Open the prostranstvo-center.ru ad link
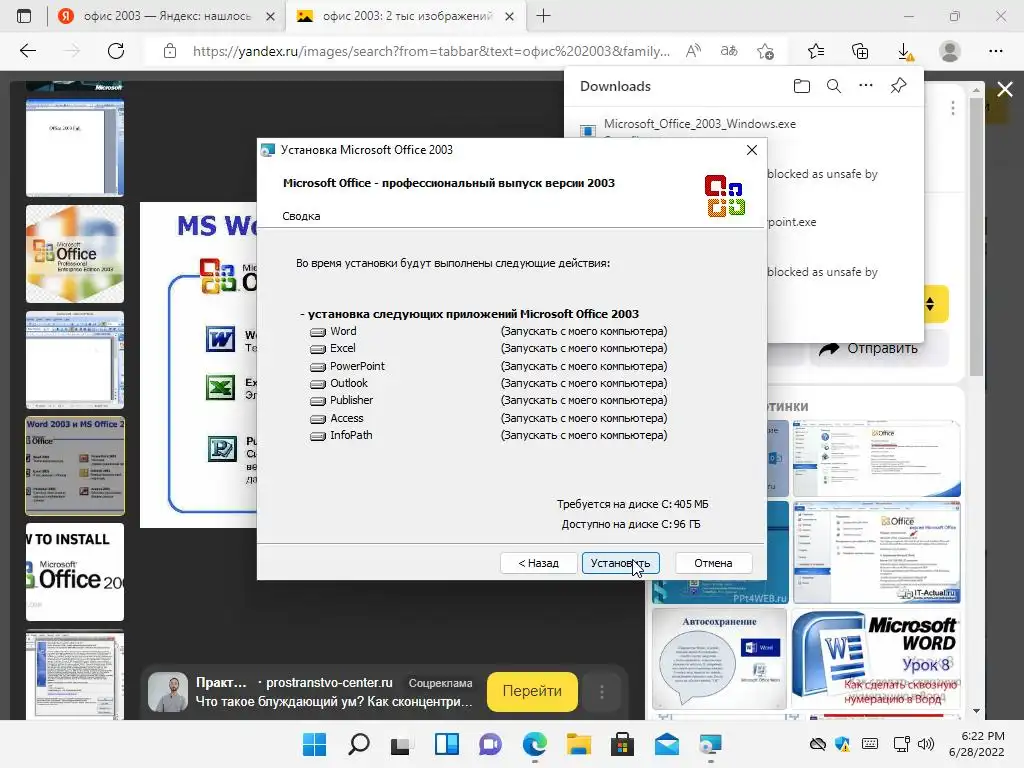The width and height of the screenshot is (1024, 768). [x=329, y=682]
